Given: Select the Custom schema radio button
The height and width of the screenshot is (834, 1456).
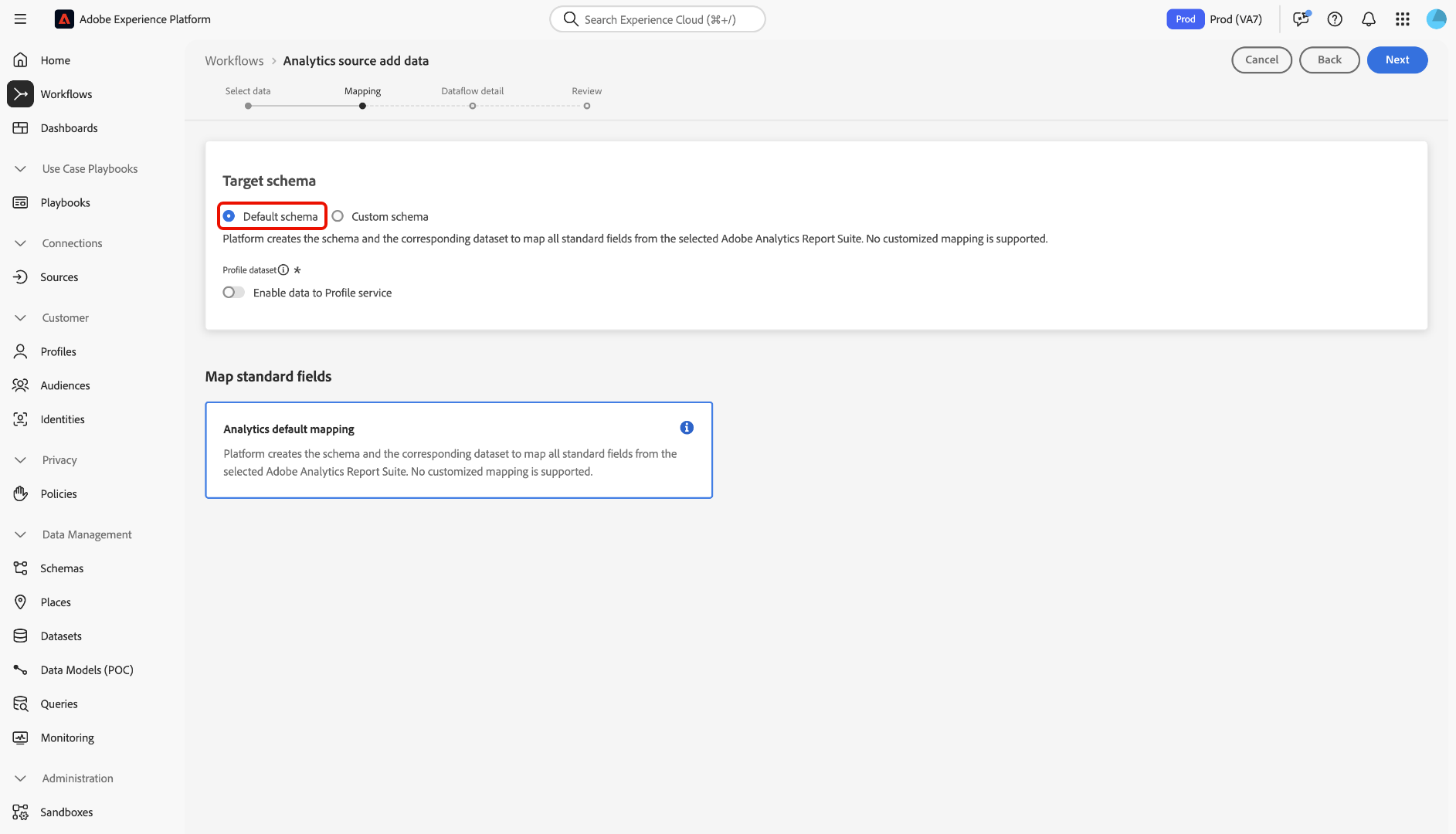Looking at the screenshot, I should (338, 216).
